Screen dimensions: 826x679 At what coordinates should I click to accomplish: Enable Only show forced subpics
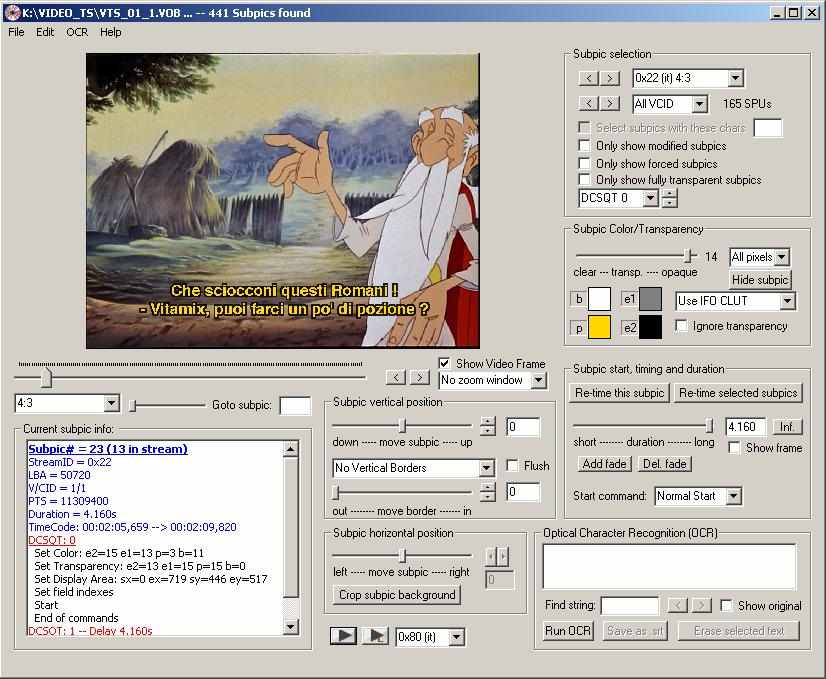click(x=585, y=163)
